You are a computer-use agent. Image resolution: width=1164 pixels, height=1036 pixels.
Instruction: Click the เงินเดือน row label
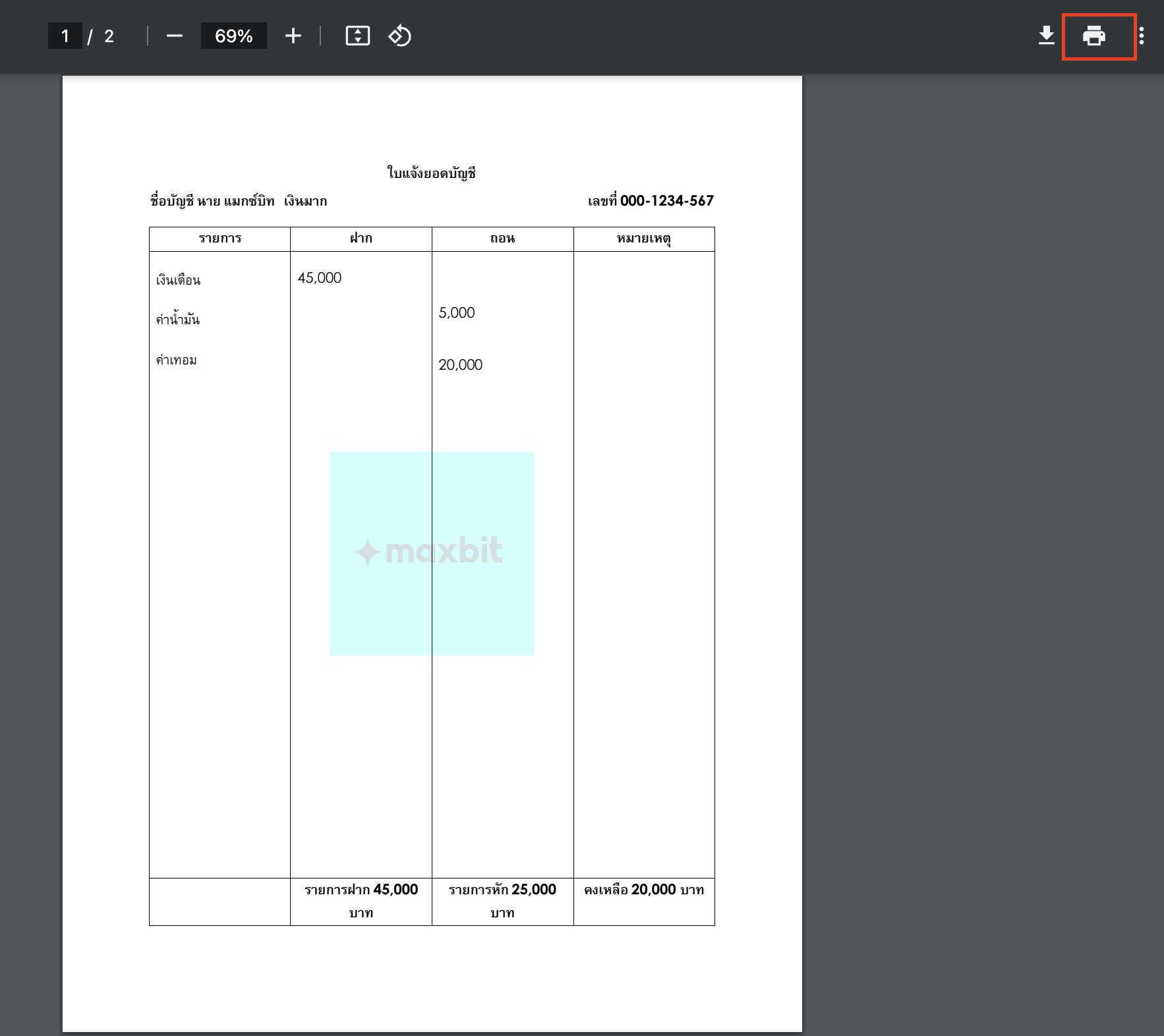coord(177,279)
